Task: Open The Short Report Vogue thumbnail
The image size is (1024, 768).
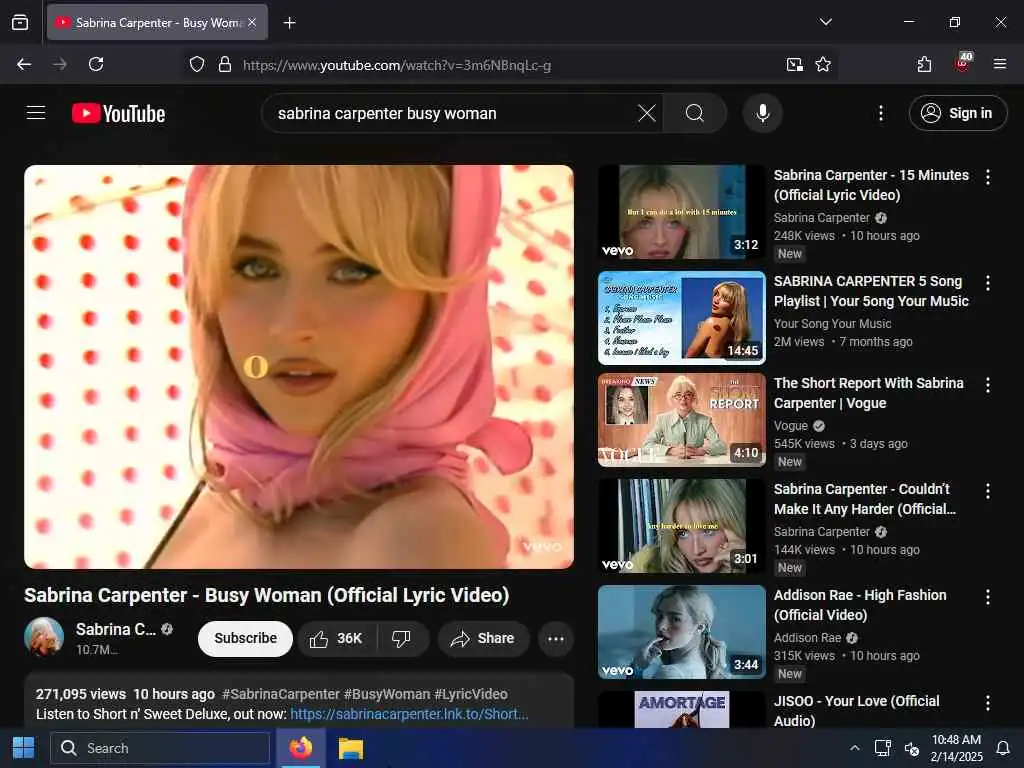Action: point(681,420)
